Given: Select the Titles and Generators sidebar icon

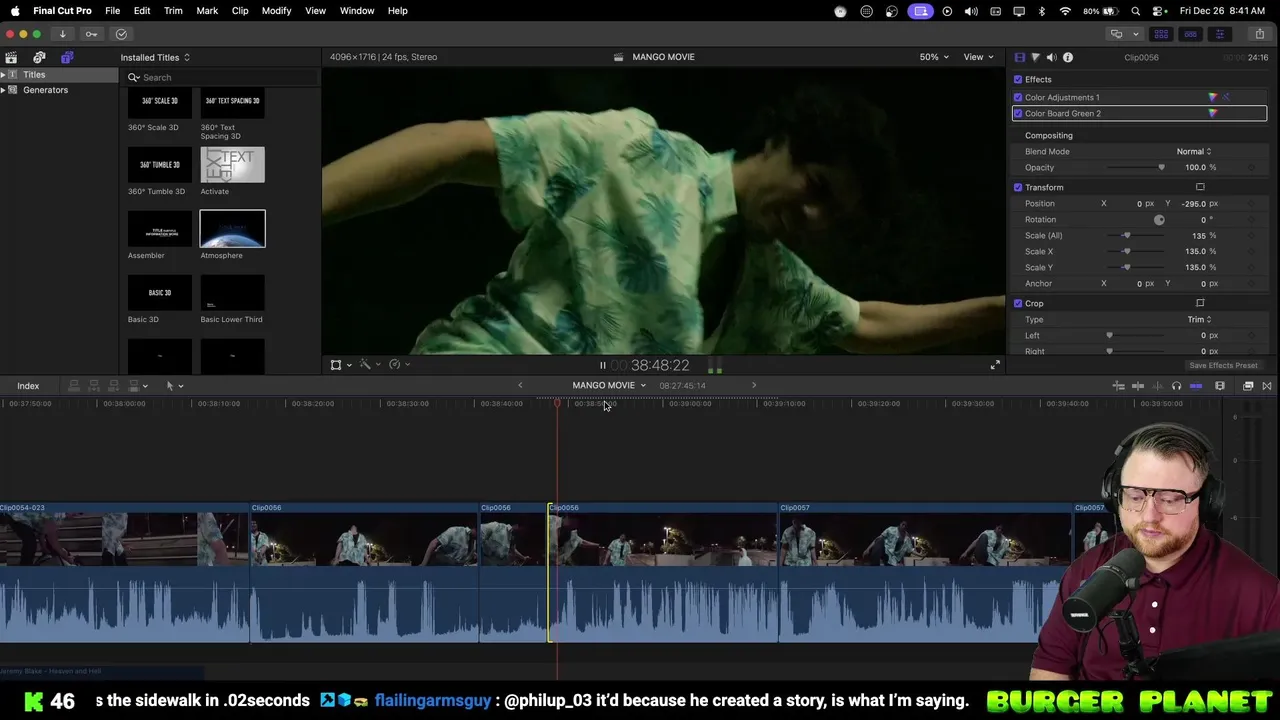Looking at the screenshot, I should pos(67,57).
